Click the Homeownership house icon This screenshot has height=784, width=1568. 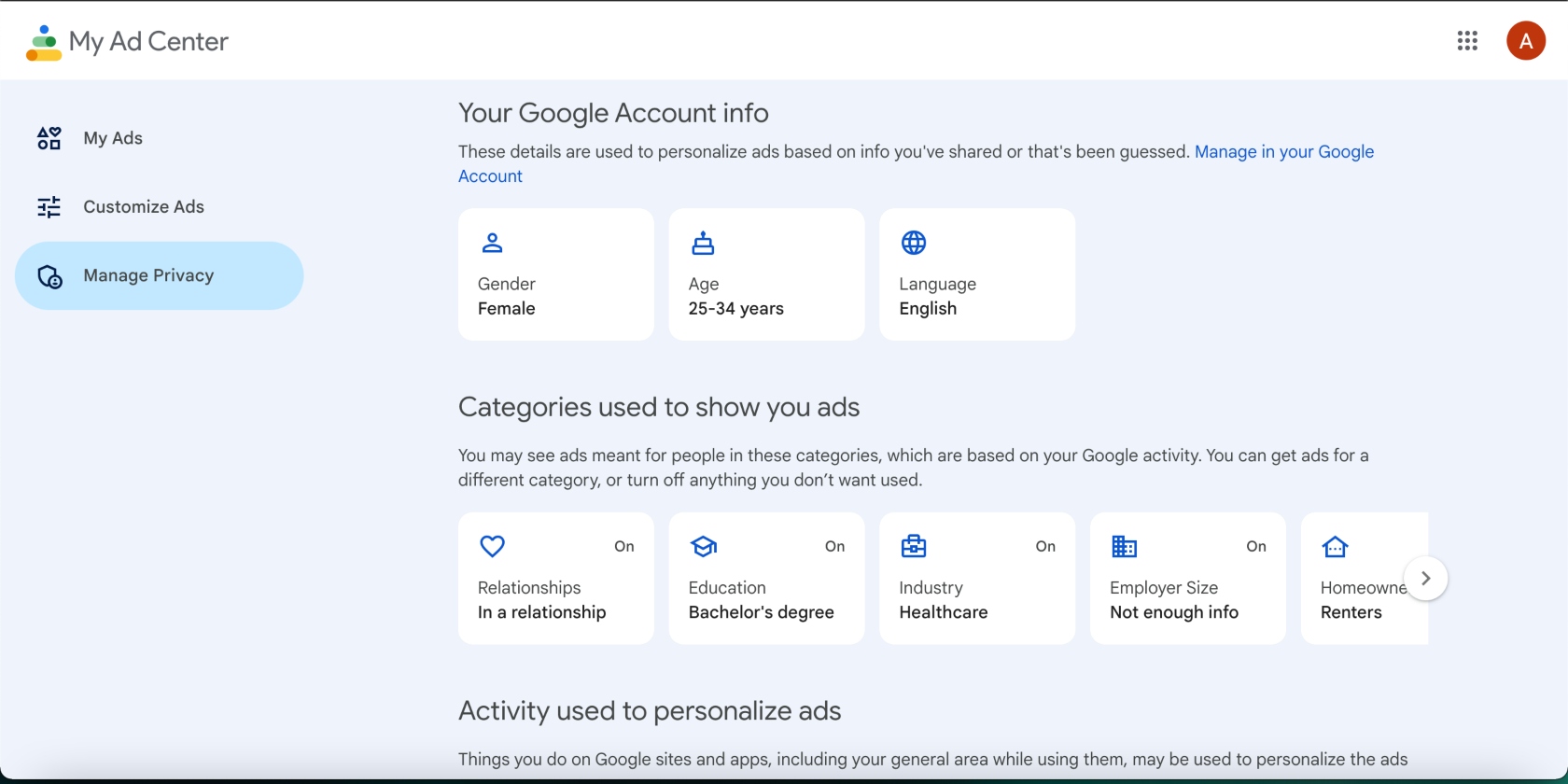(1336, 547)
